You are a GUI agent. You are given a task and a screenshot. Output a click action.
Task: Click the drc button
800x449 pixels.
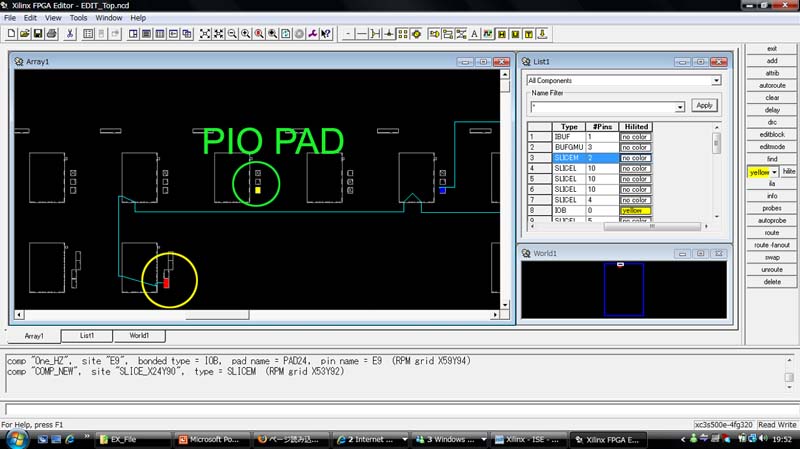click(772, 122)
